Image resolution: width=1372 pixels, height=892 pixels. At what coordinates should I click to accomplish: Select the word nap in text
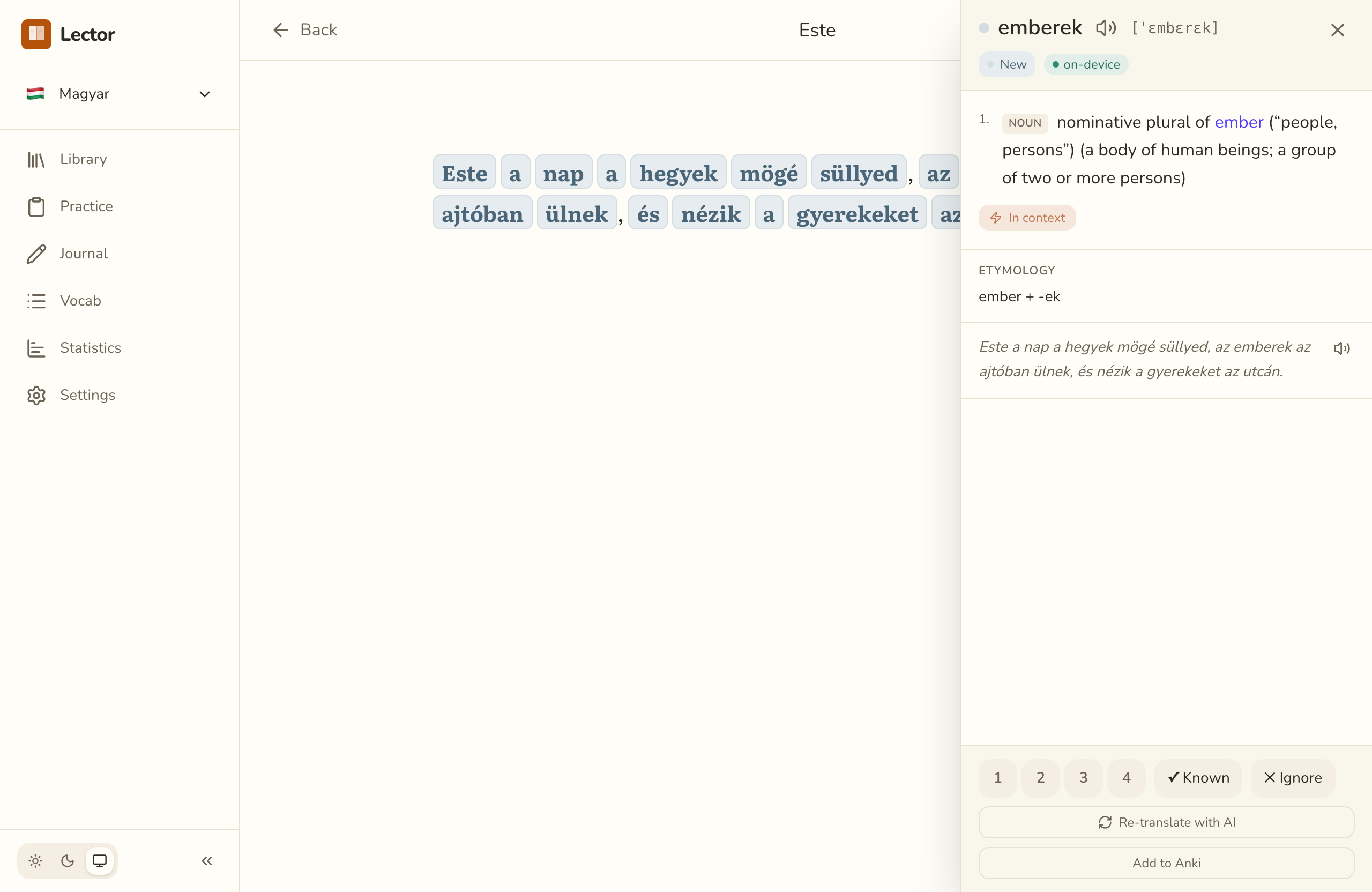coord(563,173)
